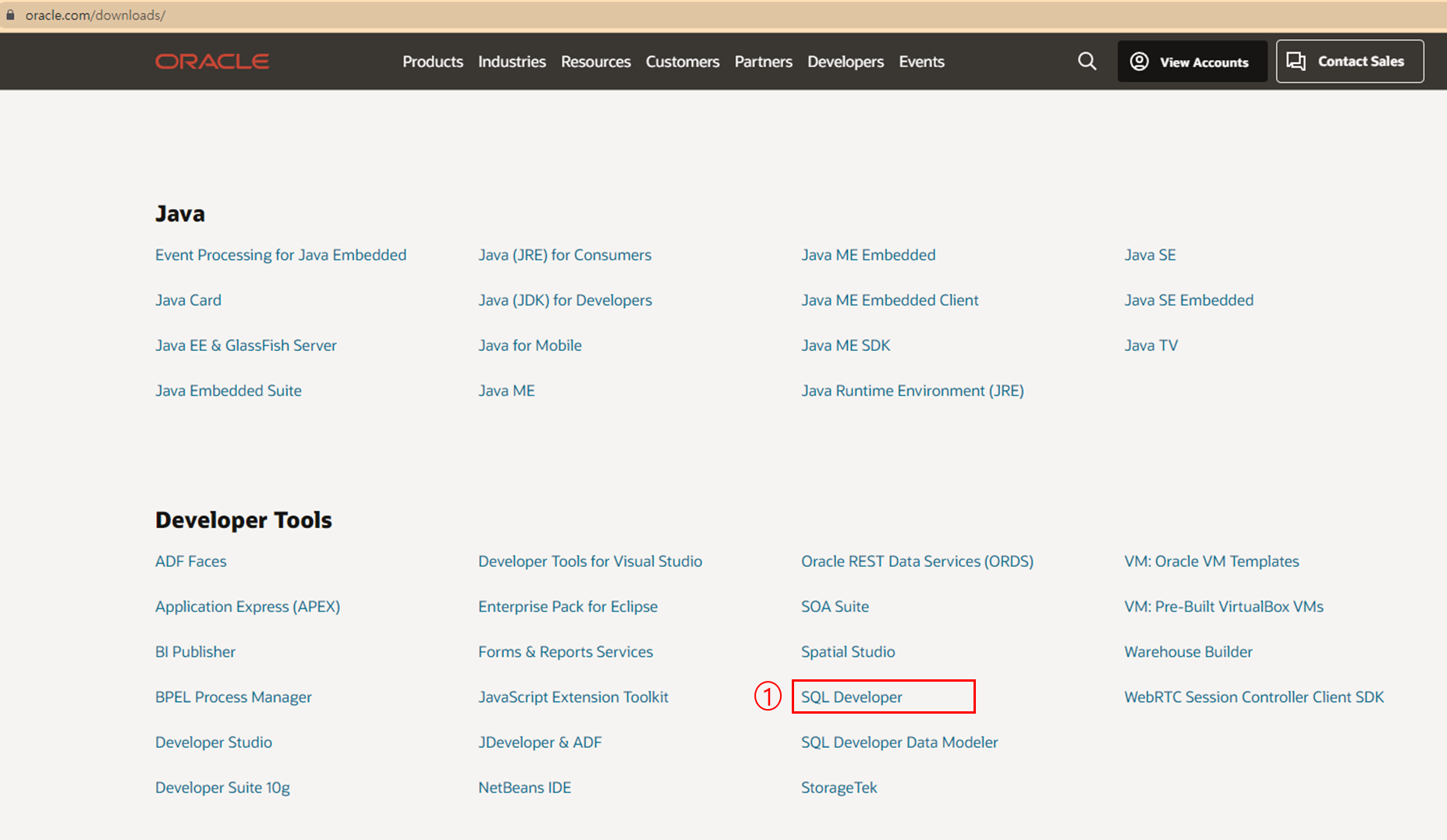Open the BPEL Process Manager link
Viewport: 1447px width, 840px height.
[233, 697]
